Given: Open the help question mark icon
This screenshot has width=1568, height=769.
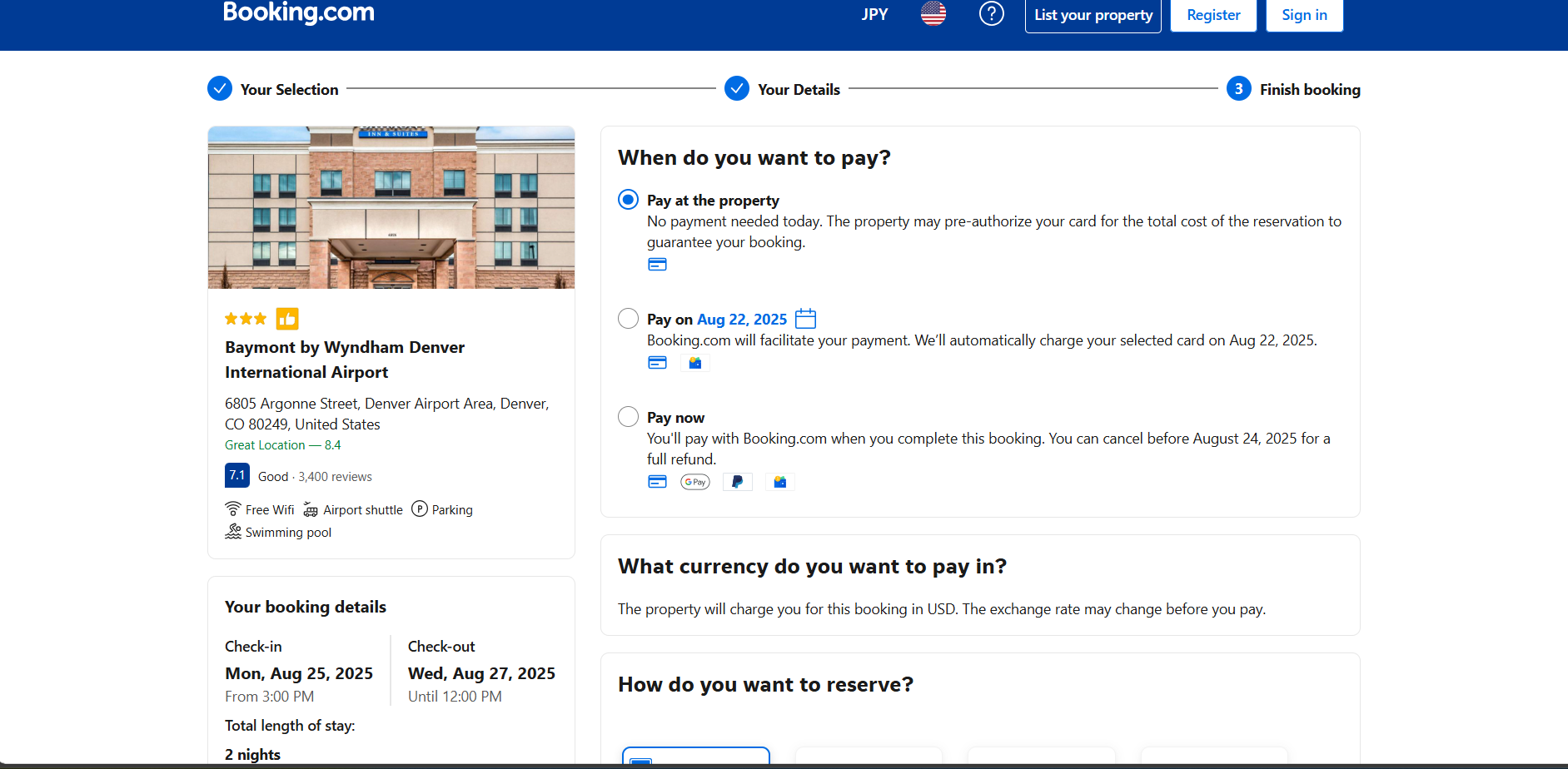Looking at the screenshot, I should pyautogui.click(x=991, y=13).
